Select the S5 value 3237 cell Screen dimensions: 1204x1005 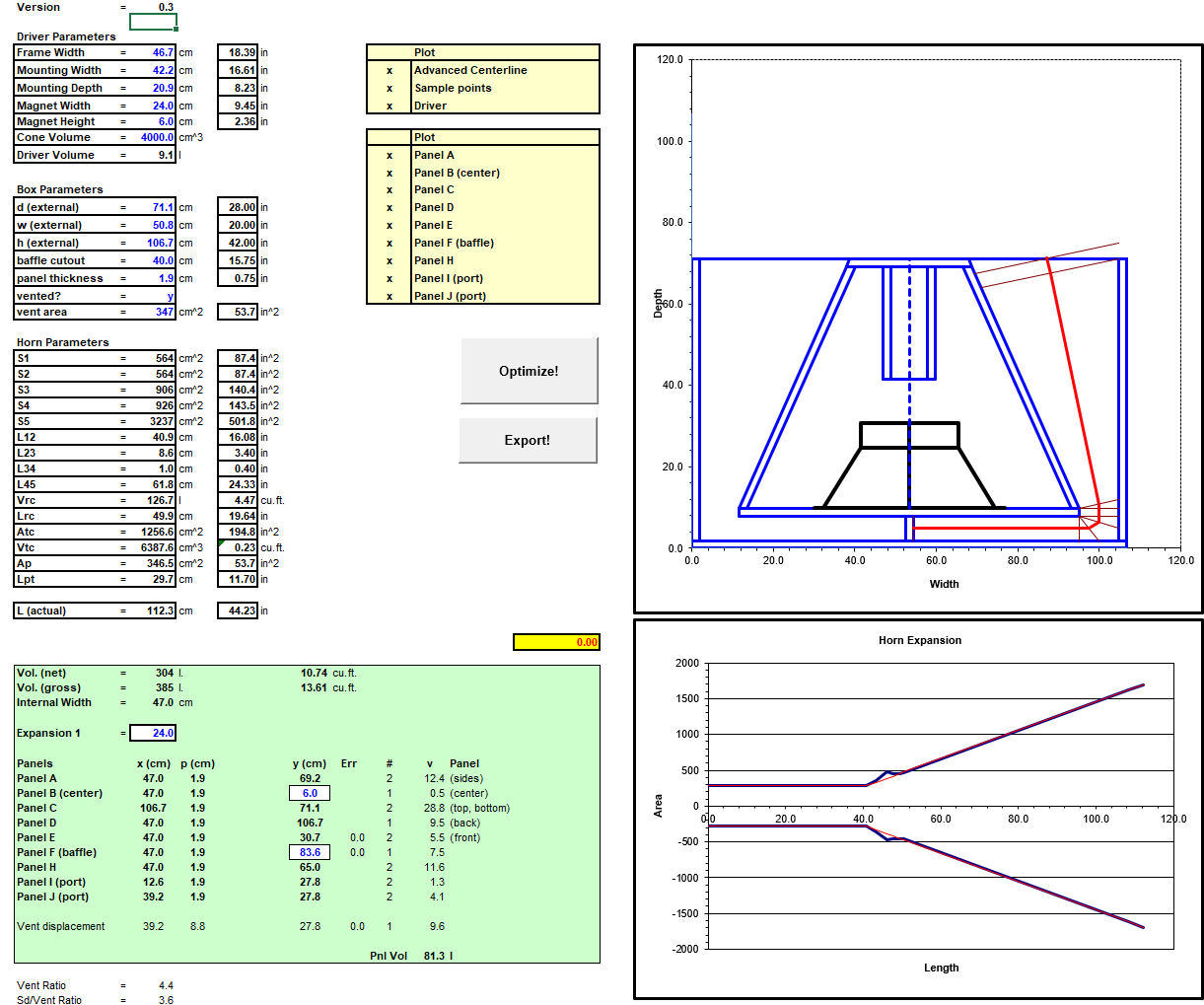pos(154,421)
